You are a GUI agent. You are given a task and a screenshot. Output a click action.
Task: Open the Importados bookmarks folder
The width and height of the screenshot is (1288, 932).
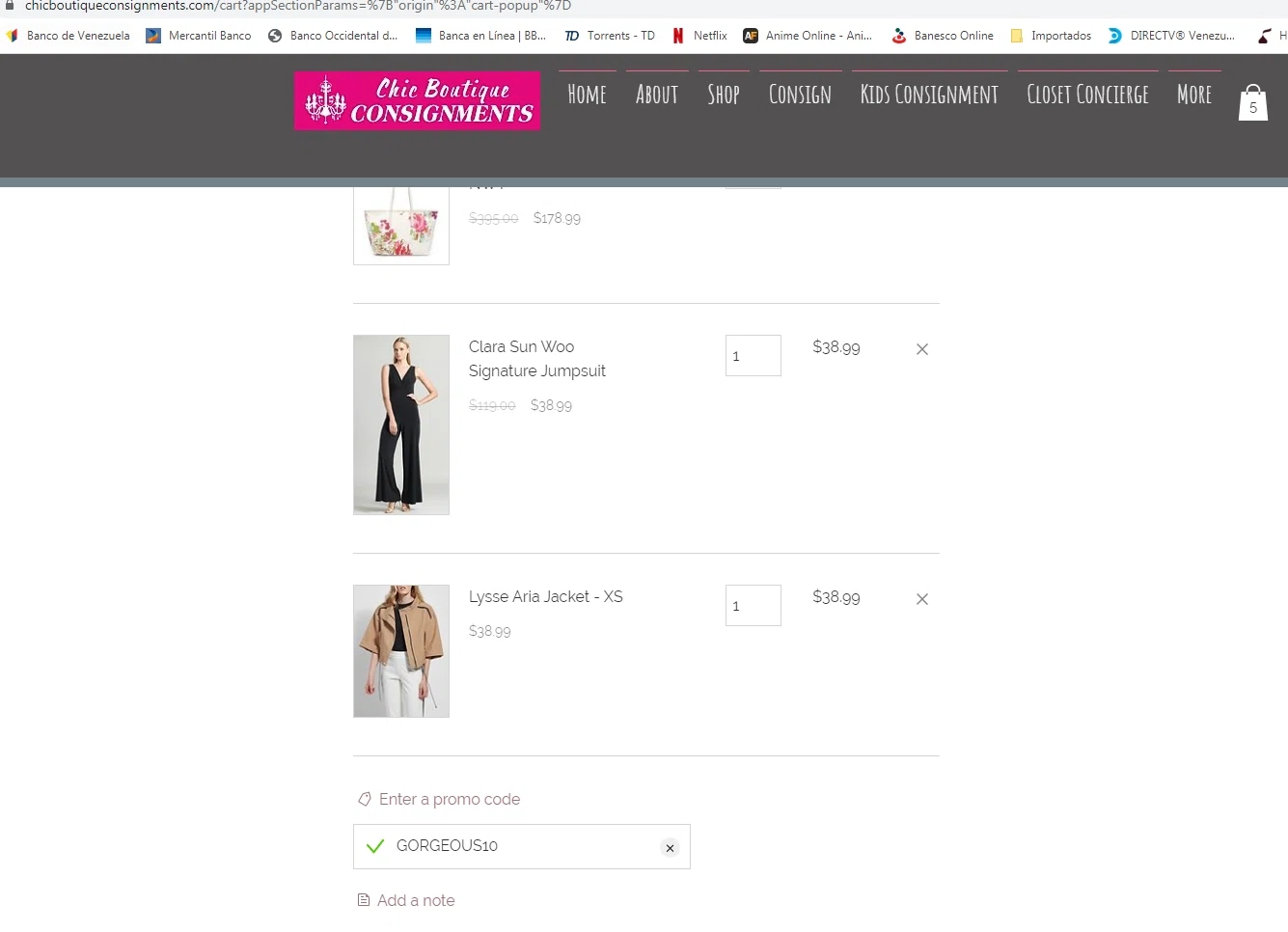pyautogui.click(x=1051, y=36)
